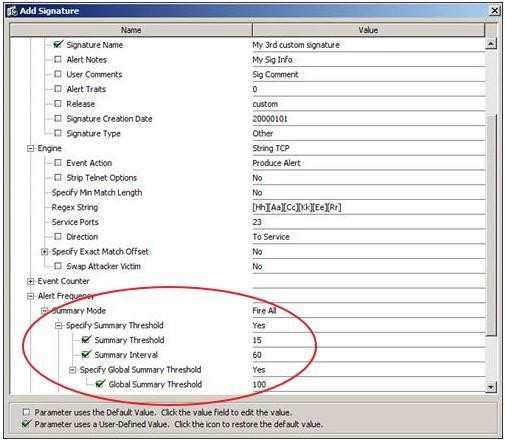Viewport: 506px width, 440px height.
Task: Close the Add Signature dialog
Action: coord(494,11)
